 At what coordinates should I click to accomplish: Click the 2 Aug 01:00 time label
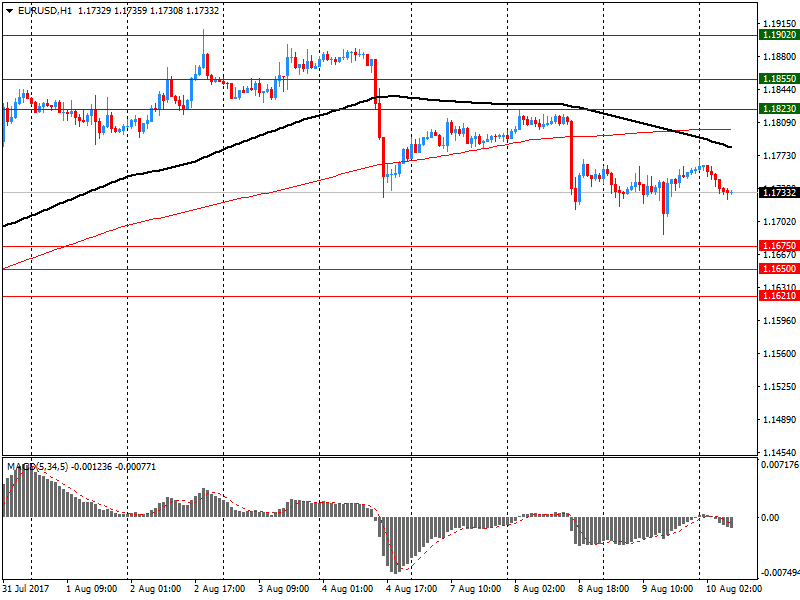(x=155, y=589)
